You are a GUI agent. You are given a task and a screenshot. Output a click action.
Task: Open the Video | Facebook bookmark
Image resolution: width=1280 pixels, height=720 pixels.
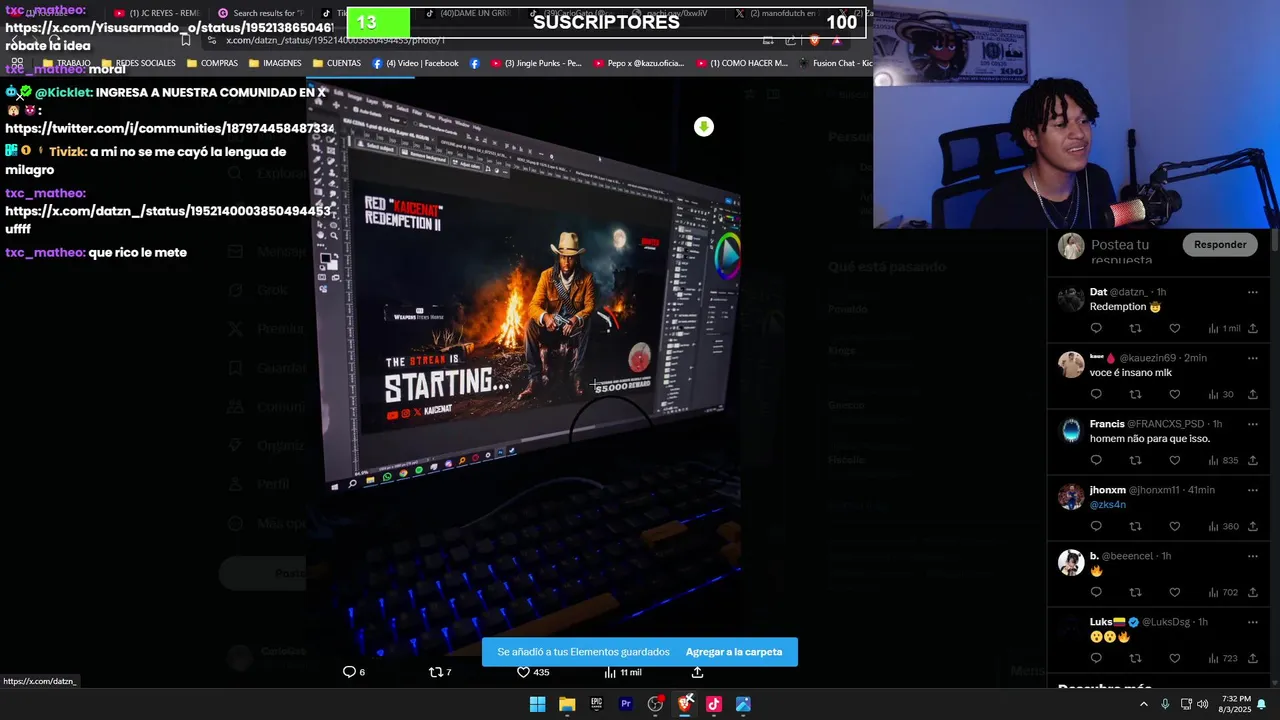pos(415,63)
